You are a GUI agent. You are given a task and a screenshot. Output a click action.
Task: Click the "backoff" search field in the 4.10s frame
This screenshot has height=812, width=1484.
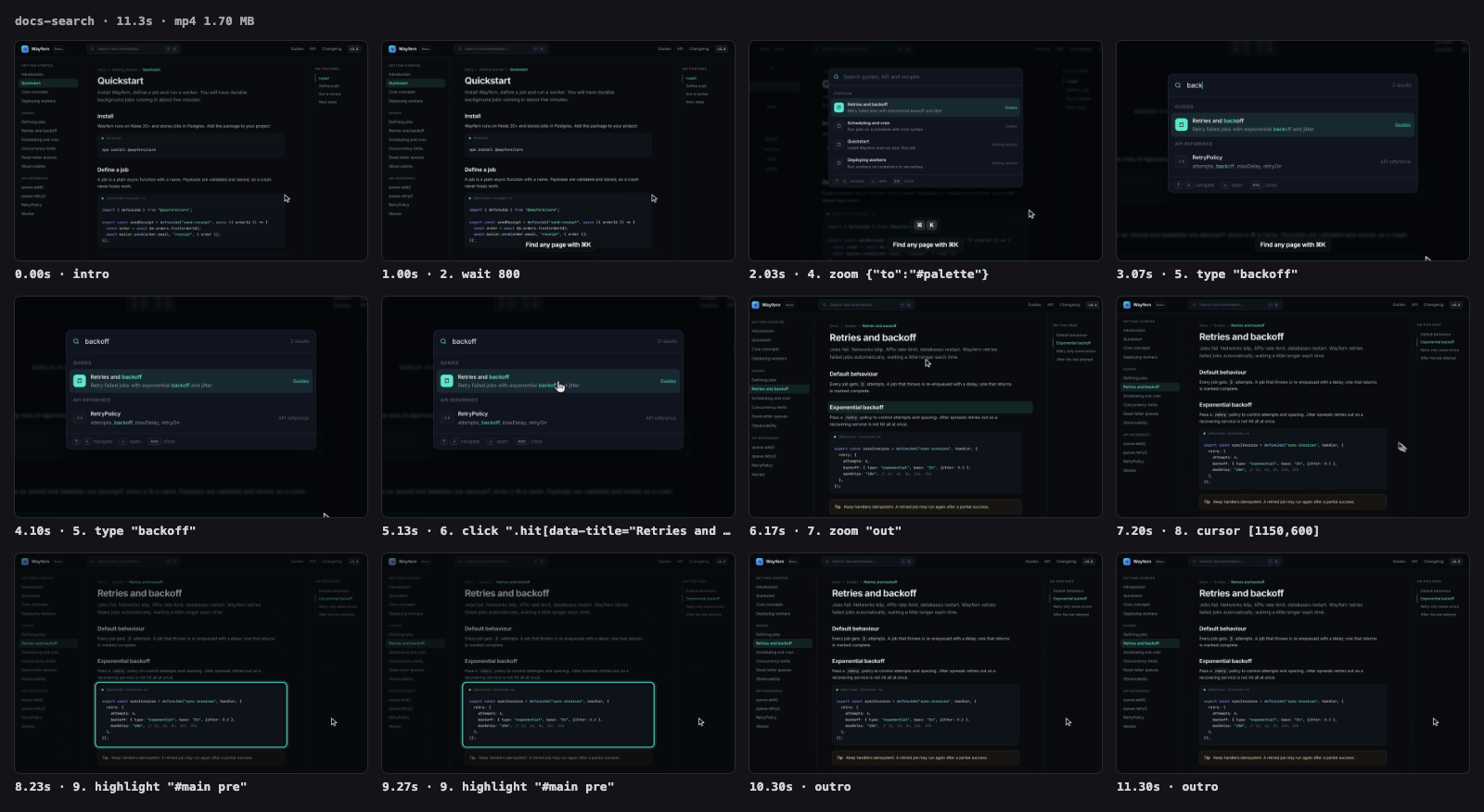(x=191, y=341)
